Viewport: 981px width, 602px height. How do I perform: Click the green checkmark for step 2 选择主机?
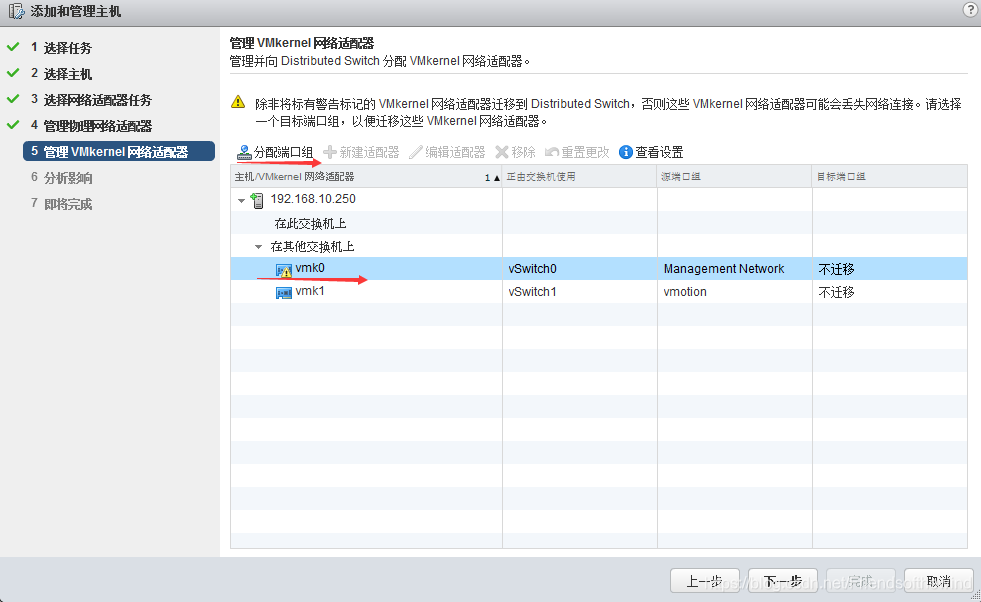[13, 73]
